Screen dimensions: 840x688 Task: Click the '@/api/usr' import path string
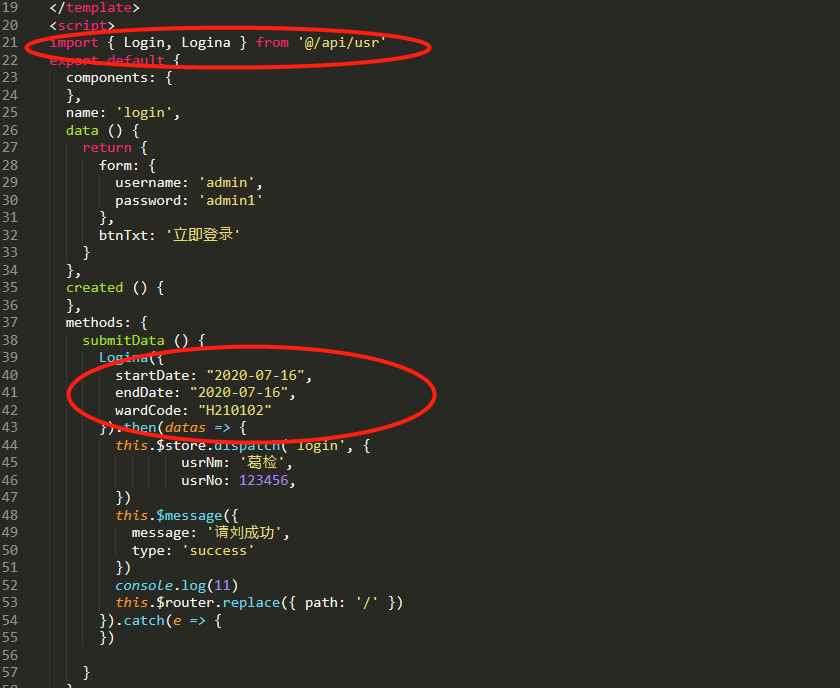[342, 42]
